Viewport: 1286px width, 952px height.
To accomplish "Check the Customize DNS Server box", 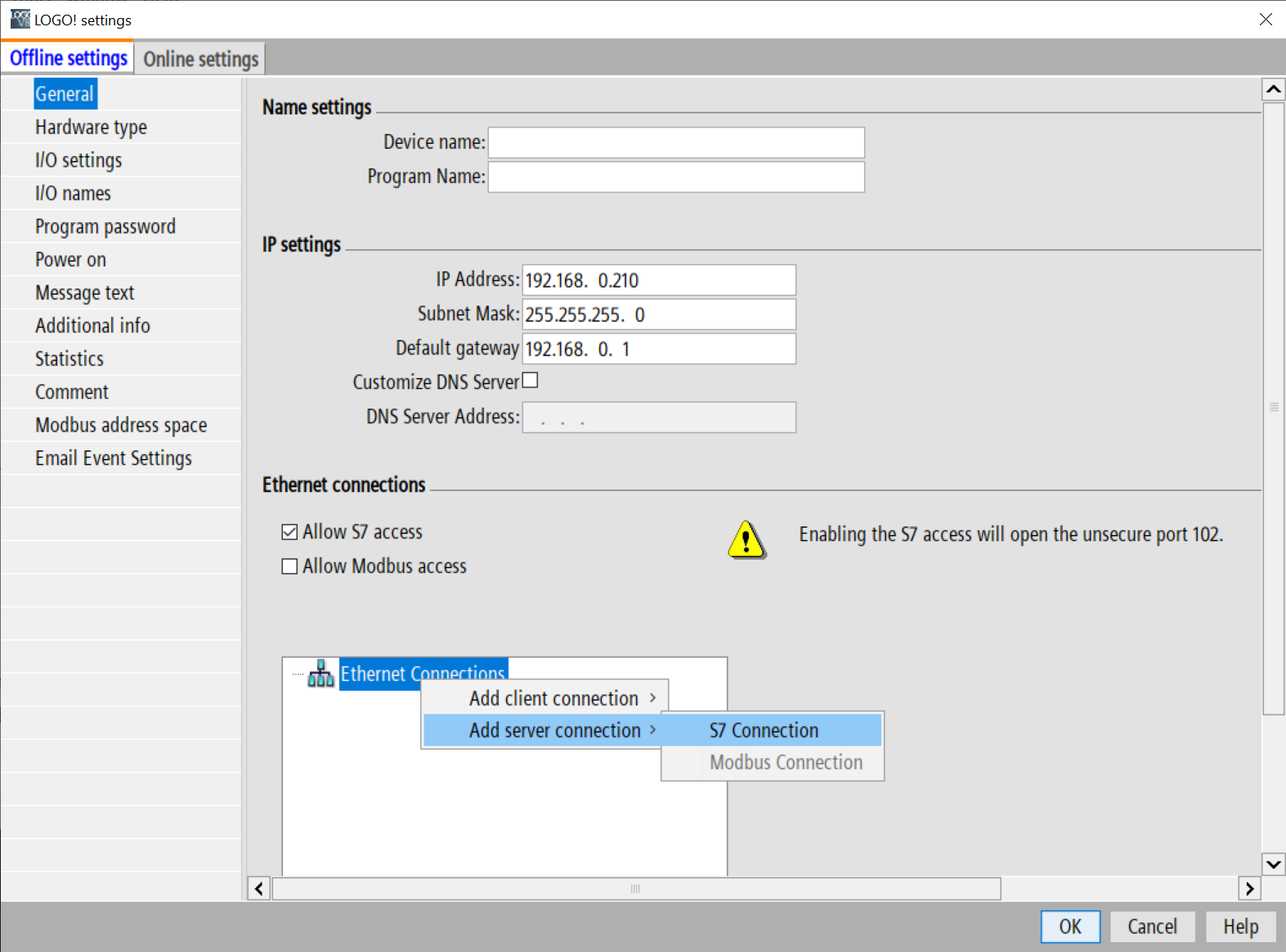I will tap(530, 380).
